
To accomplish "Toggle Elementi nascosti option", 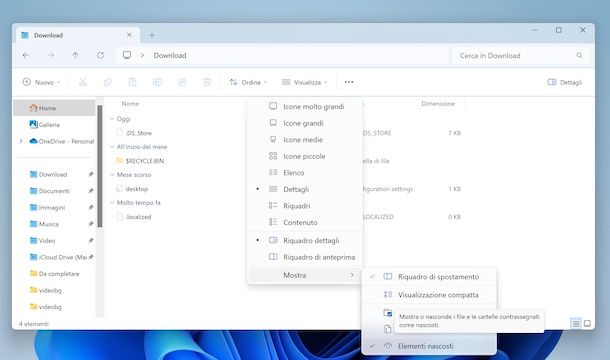I will [x=429, y=346].
